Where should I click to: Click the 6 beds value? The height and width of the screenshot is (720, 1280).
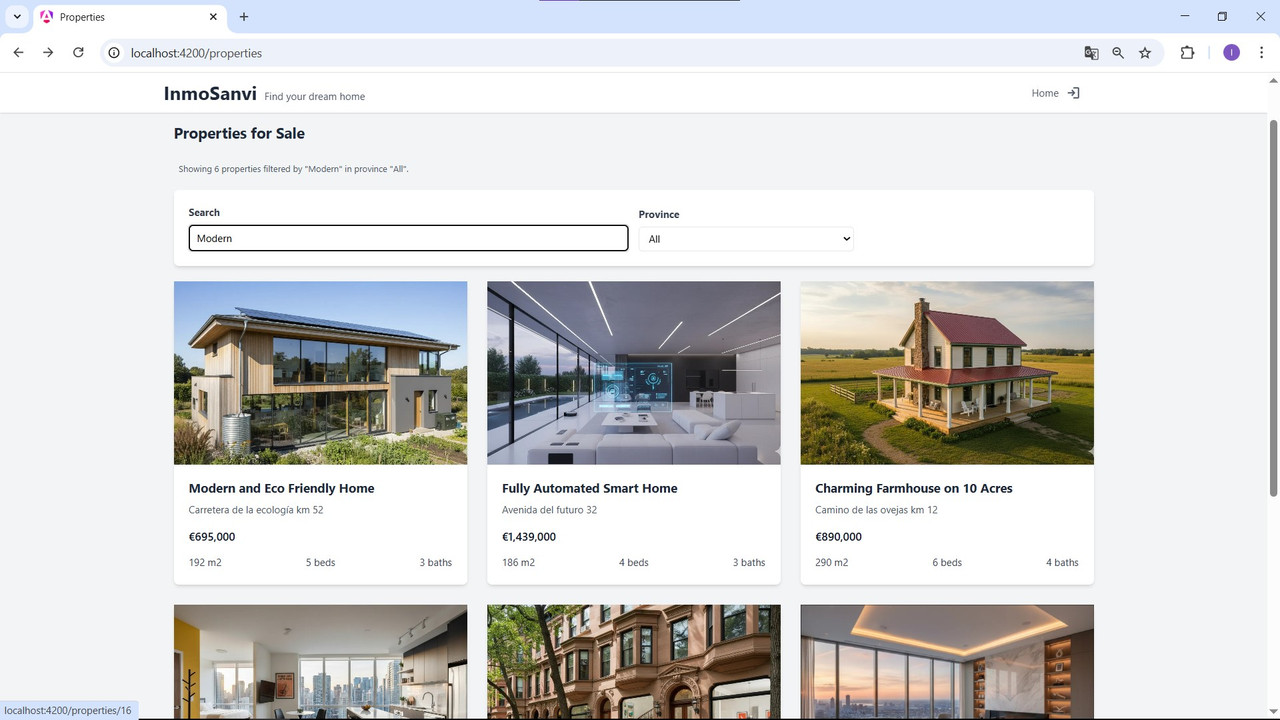coord(947,562)
